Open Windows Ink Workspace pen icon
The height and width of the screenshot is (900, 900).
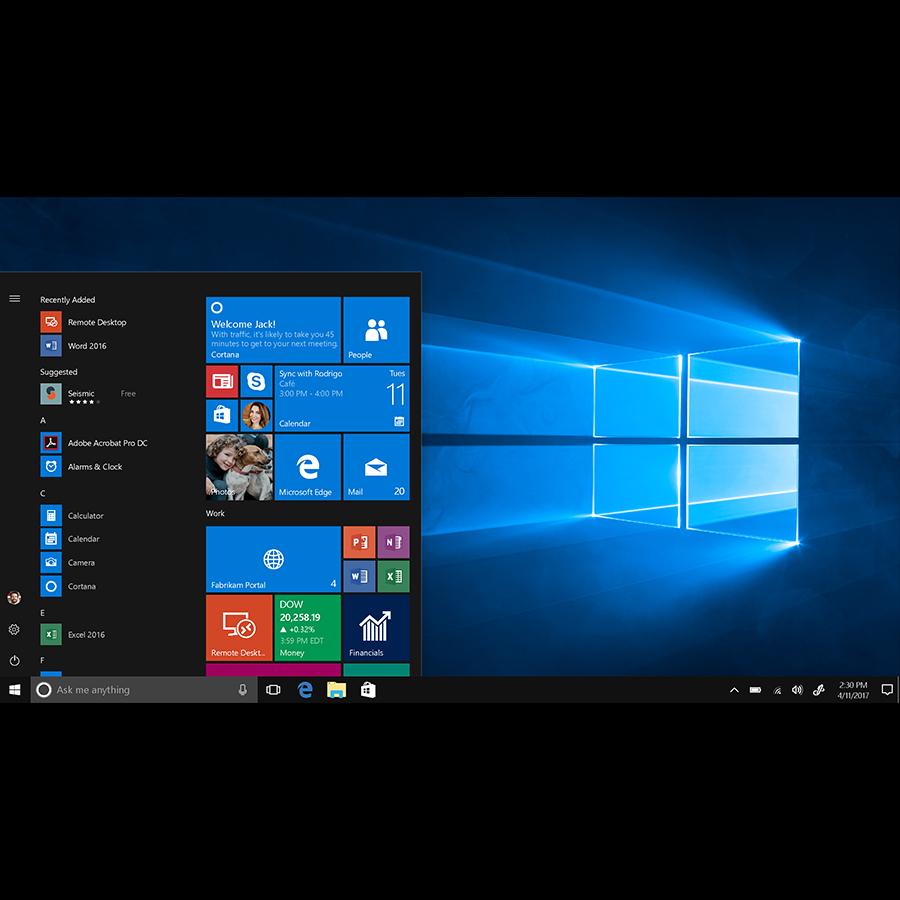point(818,690)
